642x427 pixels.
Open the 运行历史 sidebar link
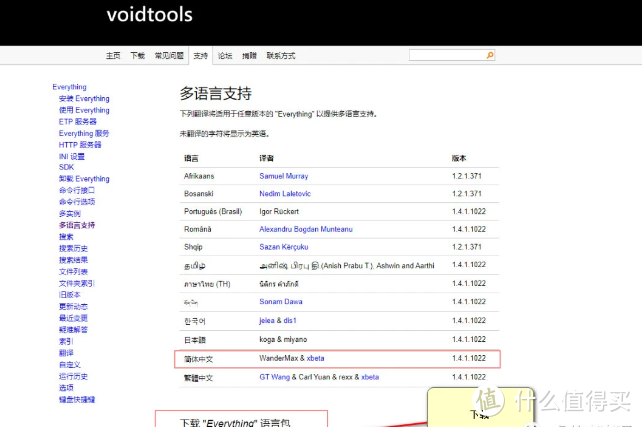coord(73,376)
